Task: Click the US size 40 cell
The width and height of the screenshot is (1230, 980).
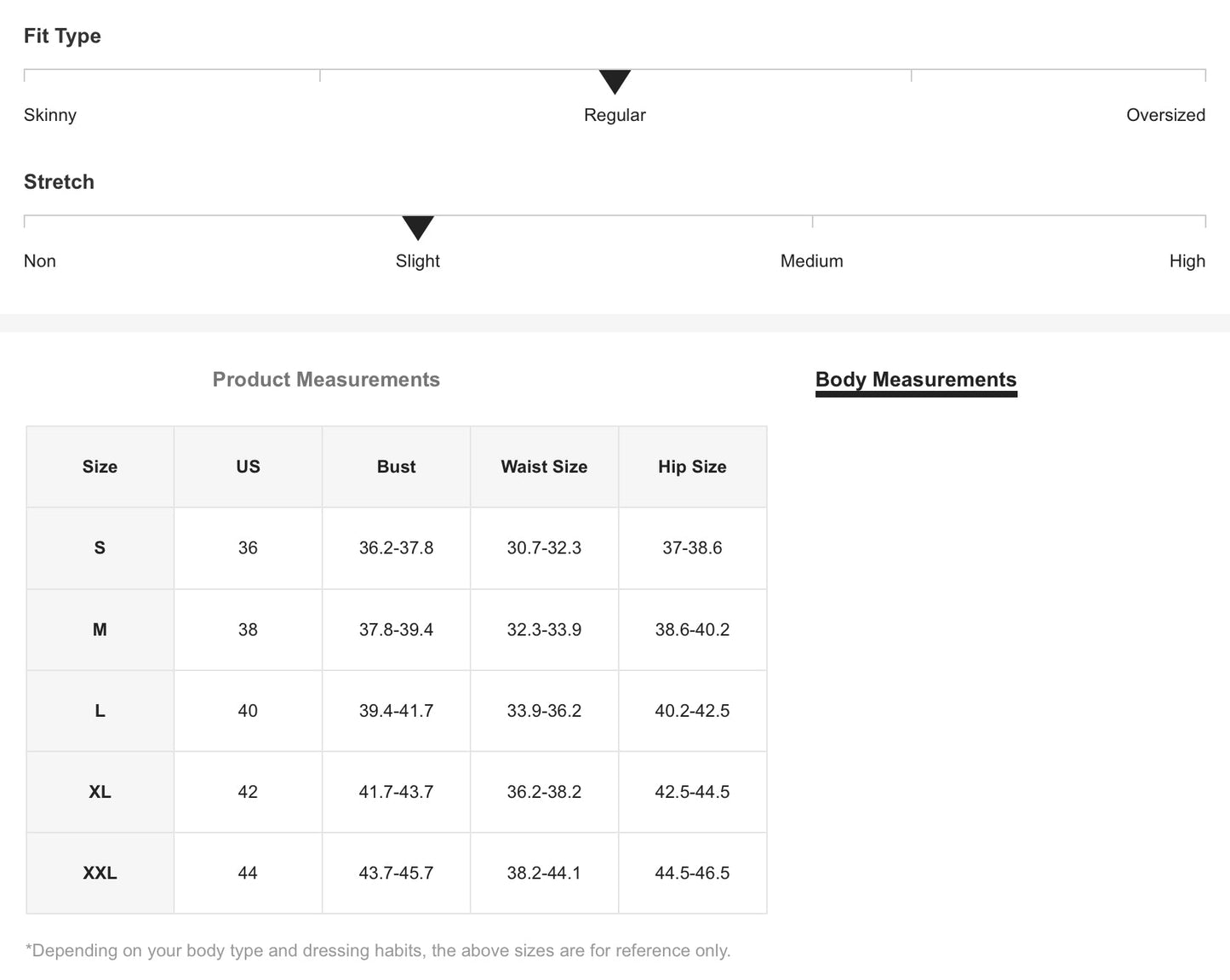Action: tap(248, 711)
